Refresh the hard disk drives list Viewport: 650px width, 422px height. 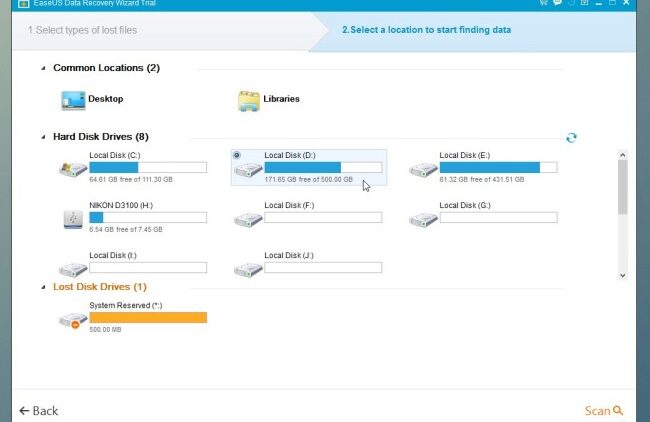pyautogui.click(x=571, y=138)
